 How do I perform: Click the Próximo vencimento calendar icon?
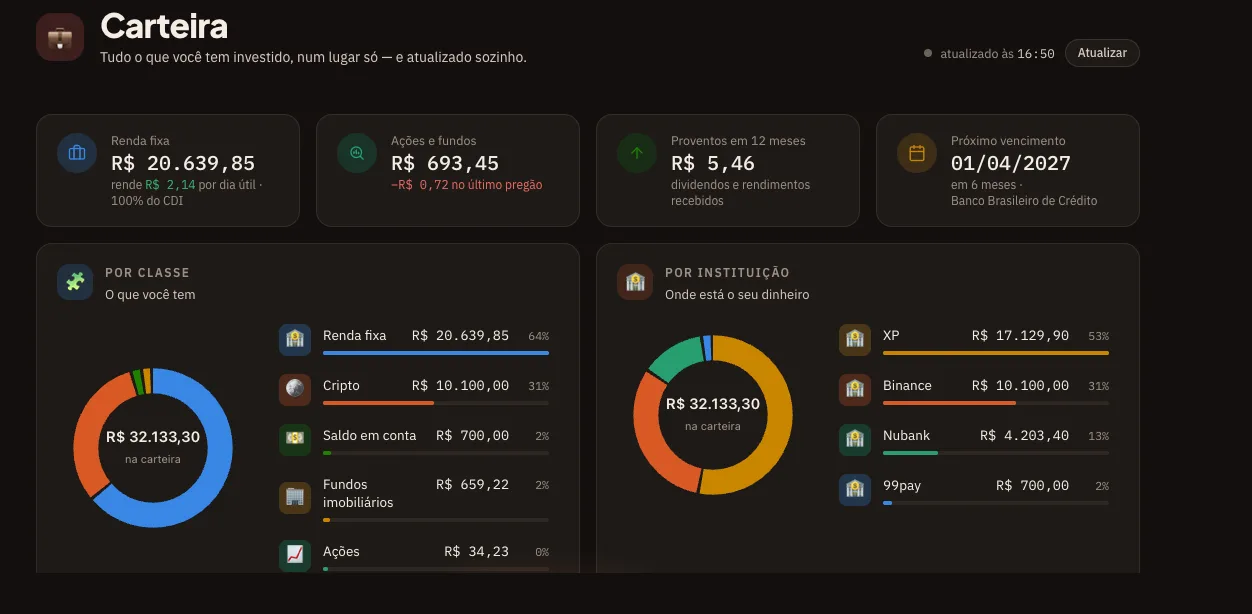[917, 153]
